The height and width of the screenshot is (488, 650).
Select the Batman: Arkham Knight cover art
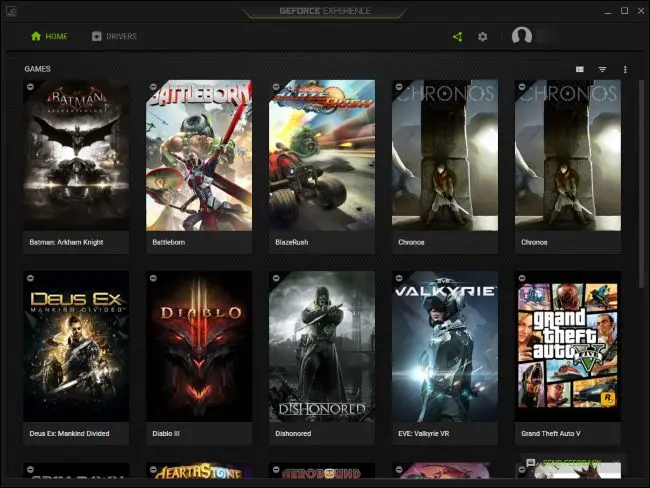click(x=76, y=155)
